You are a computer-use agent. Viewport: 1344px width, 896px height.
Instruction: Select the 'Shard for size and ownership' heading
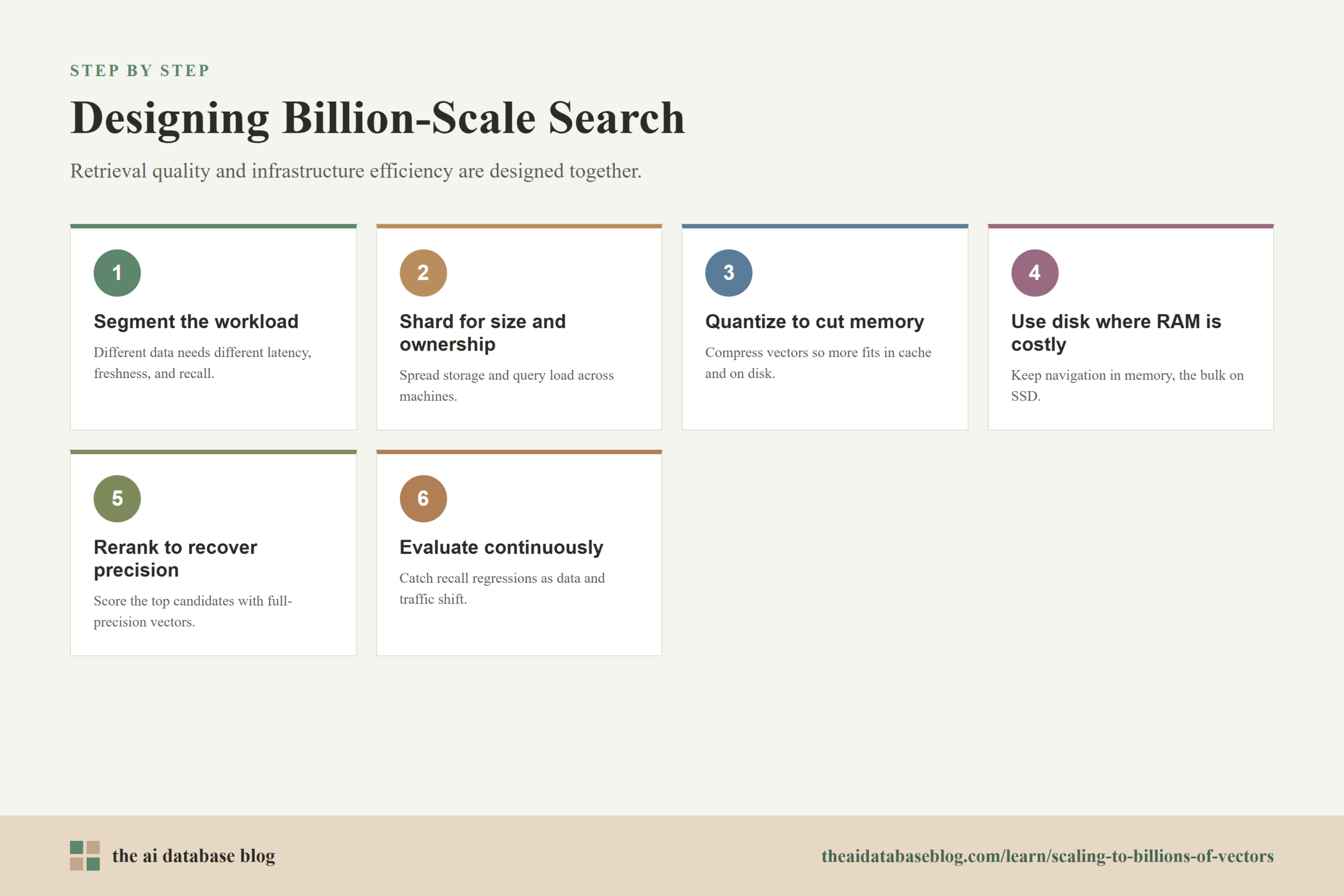tap(482, 333)
